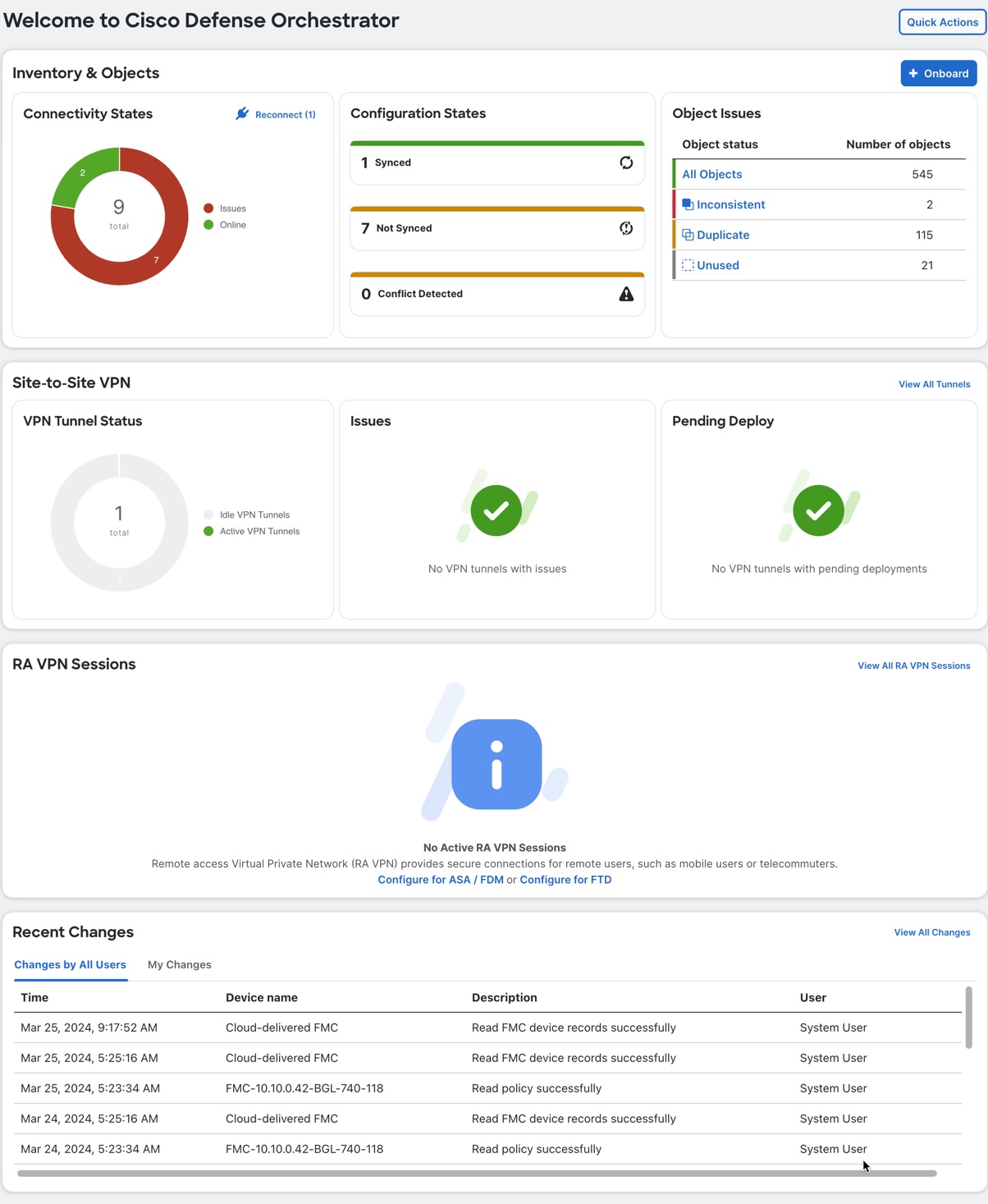Image resolution: width=988 pixels, height=1204 pixels.
Task: Toggle the Issues legend entry in Connectivity States
Action: click(x=225, y=208)
